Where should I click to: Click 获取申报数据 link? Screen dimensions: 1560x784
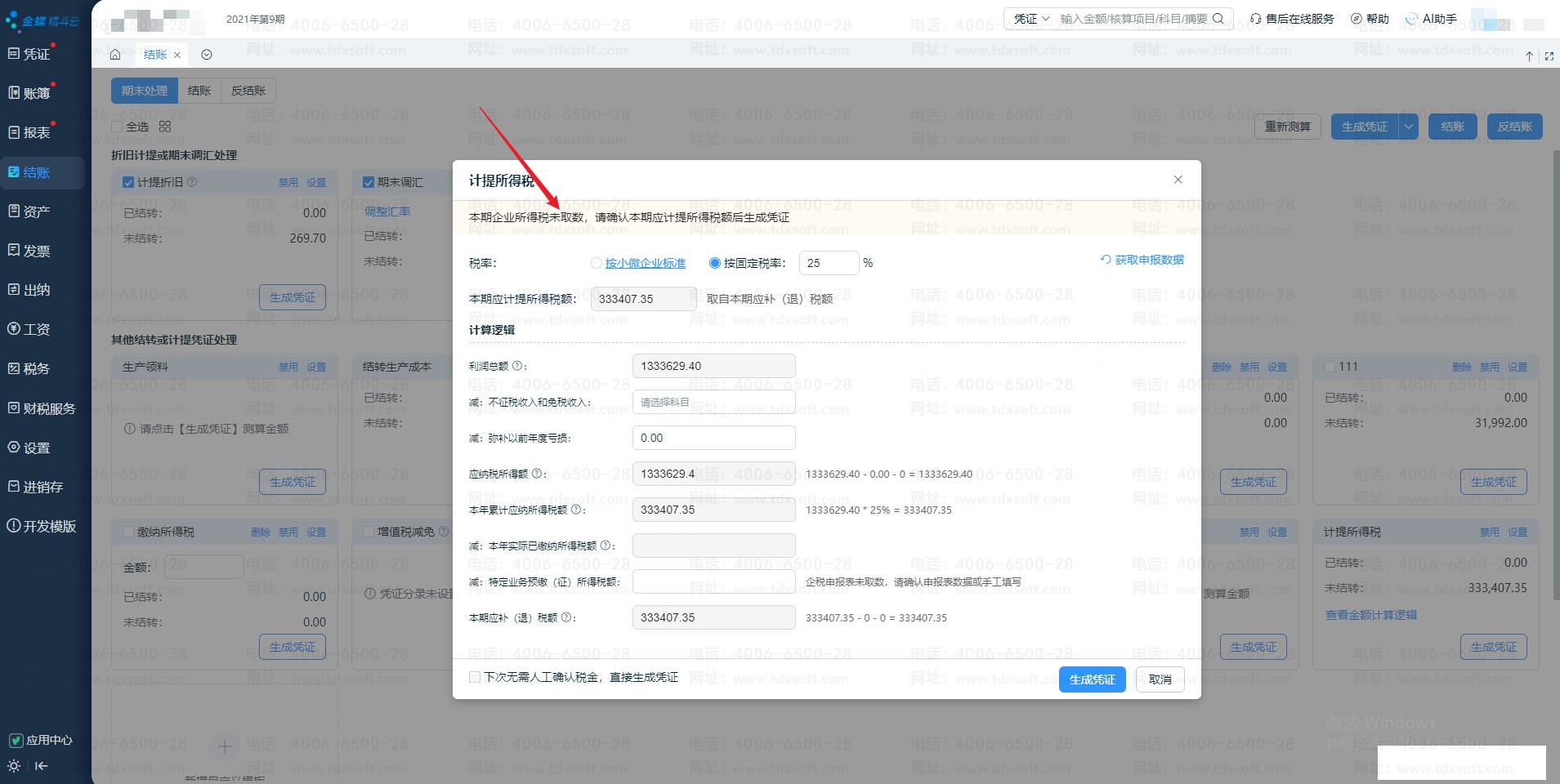pyautogui.click(x=1142, y=260)
